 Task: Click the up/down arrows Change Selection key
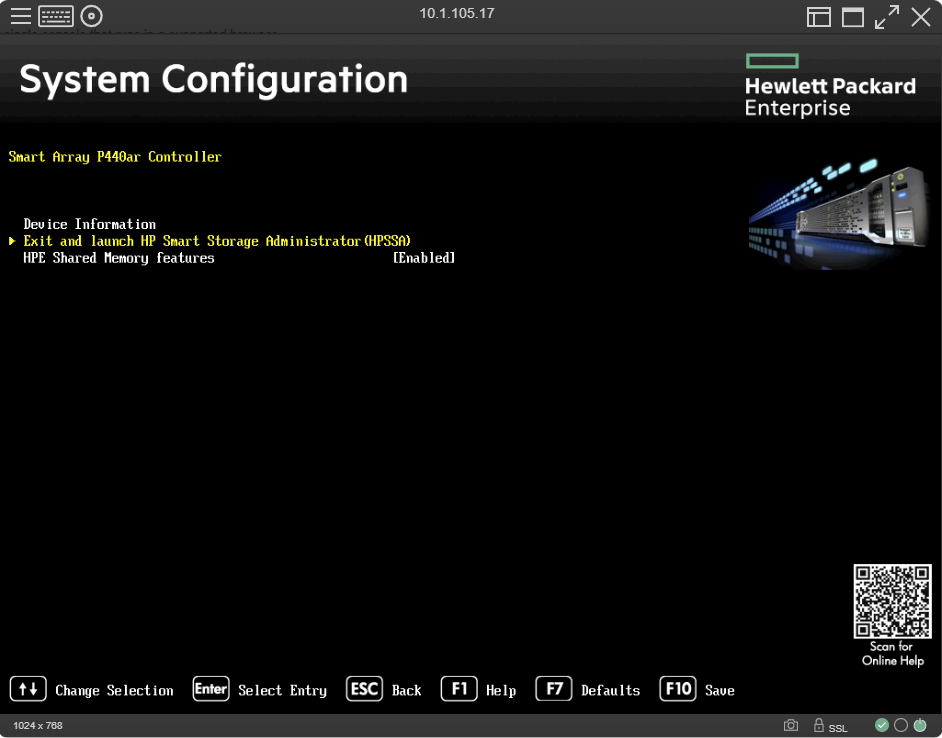coord(28,689)
